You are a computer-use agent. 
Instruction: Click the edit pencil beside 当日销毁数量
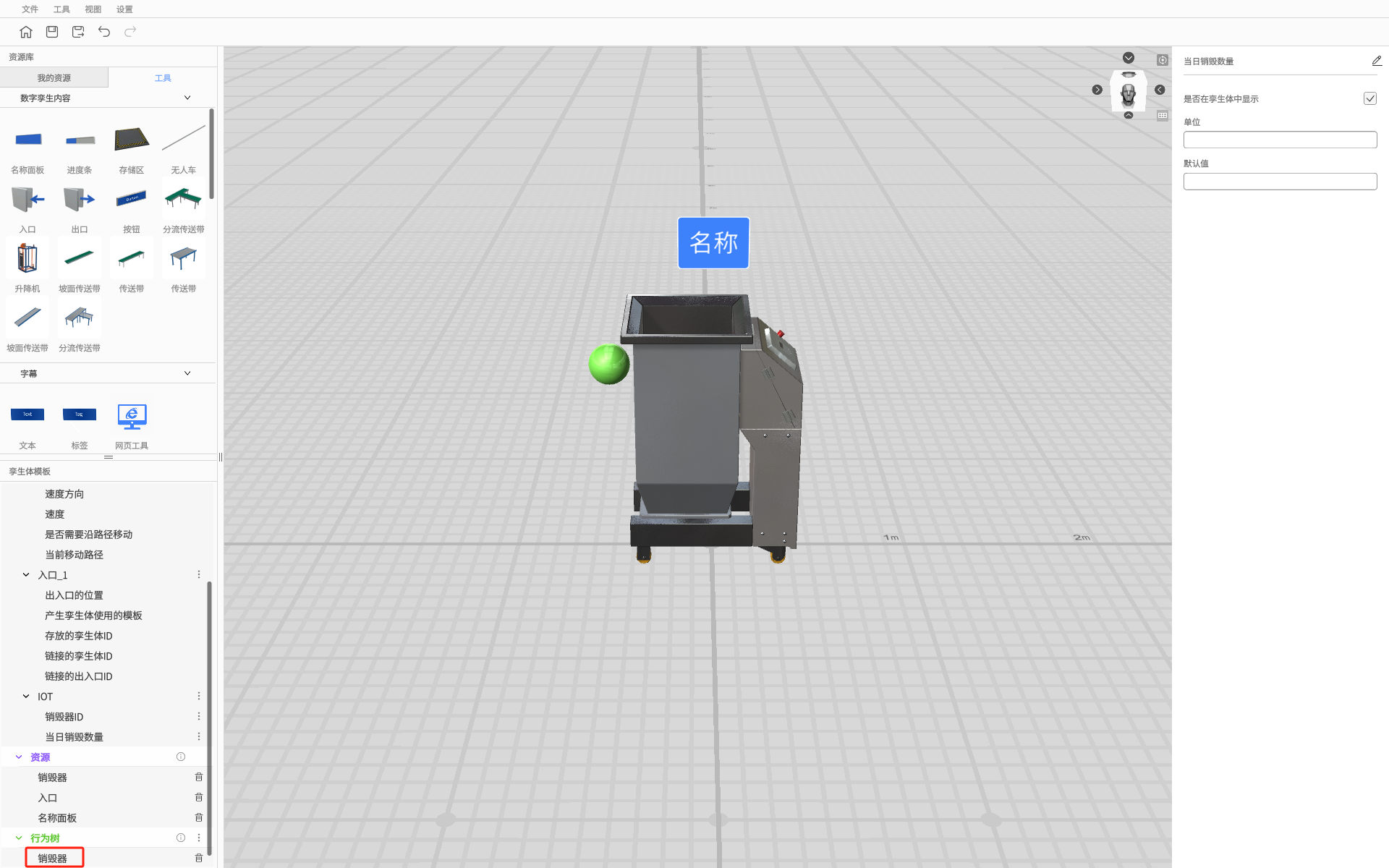pyautogui.click(x=1376, y=61)
